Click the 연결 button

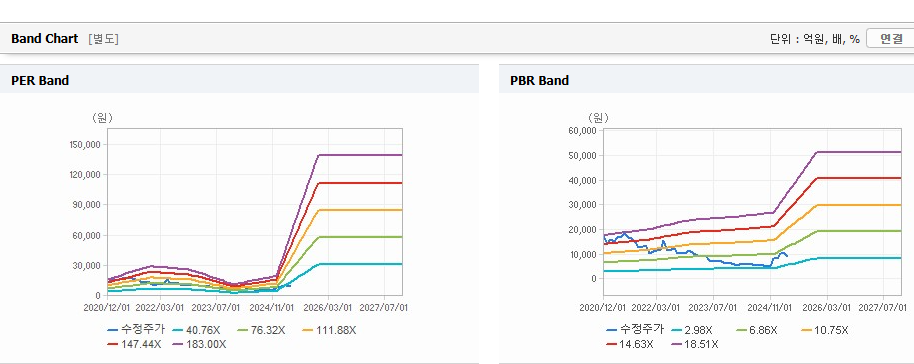pyautogui.click(x=890, y=38)
